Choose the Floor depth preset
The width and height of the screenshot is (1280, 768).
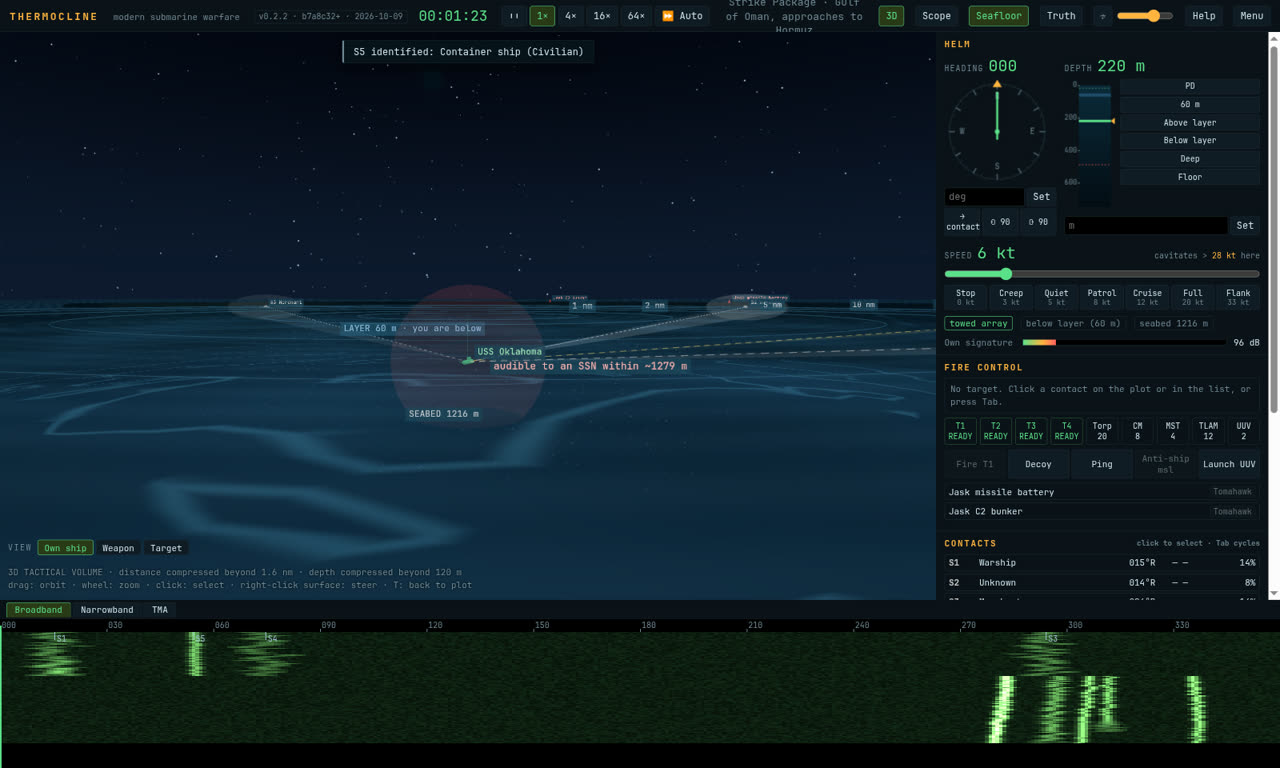[x=1190, y=177]
